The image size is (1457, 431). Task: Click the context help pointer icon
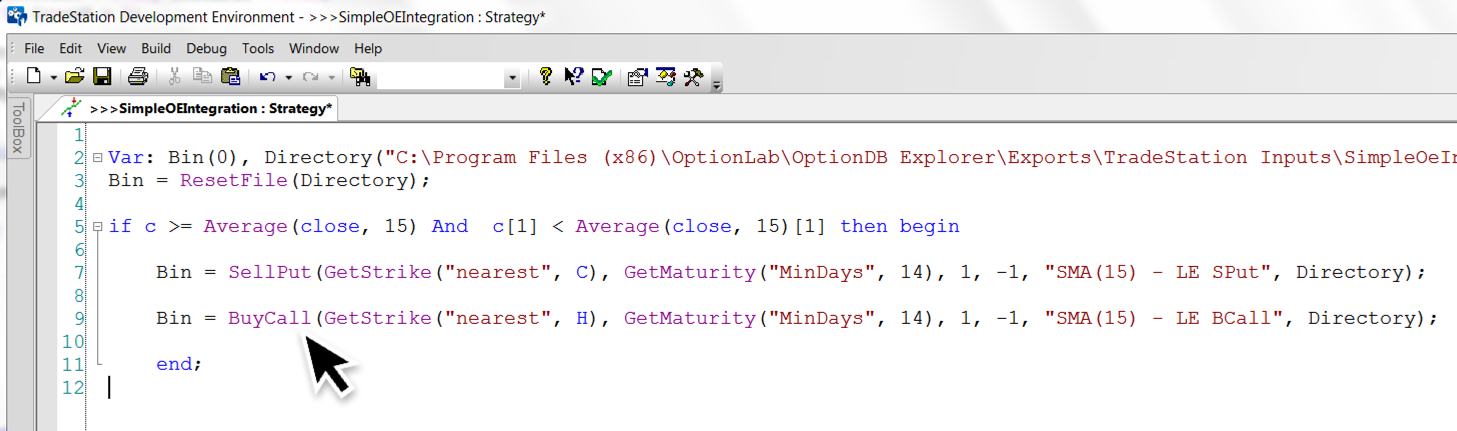point(573,77)
